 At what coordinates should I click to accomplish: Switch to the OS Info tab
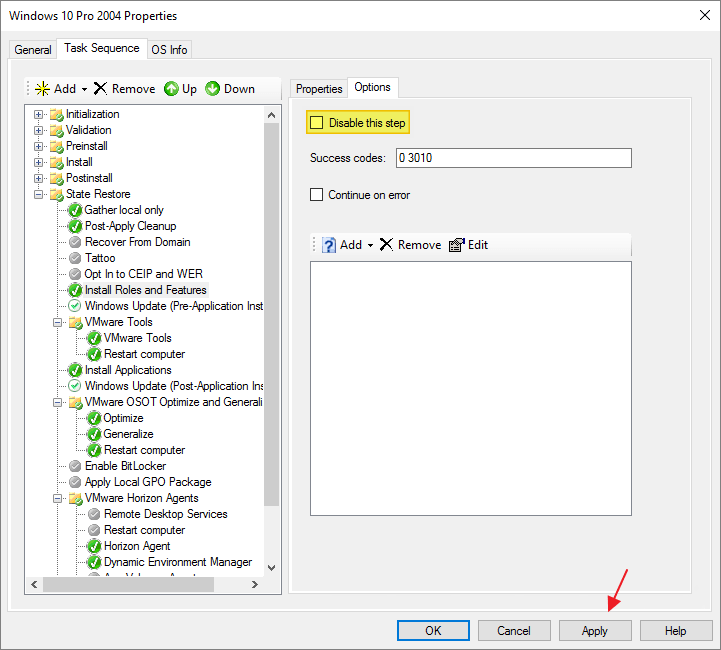click(169, 50)
